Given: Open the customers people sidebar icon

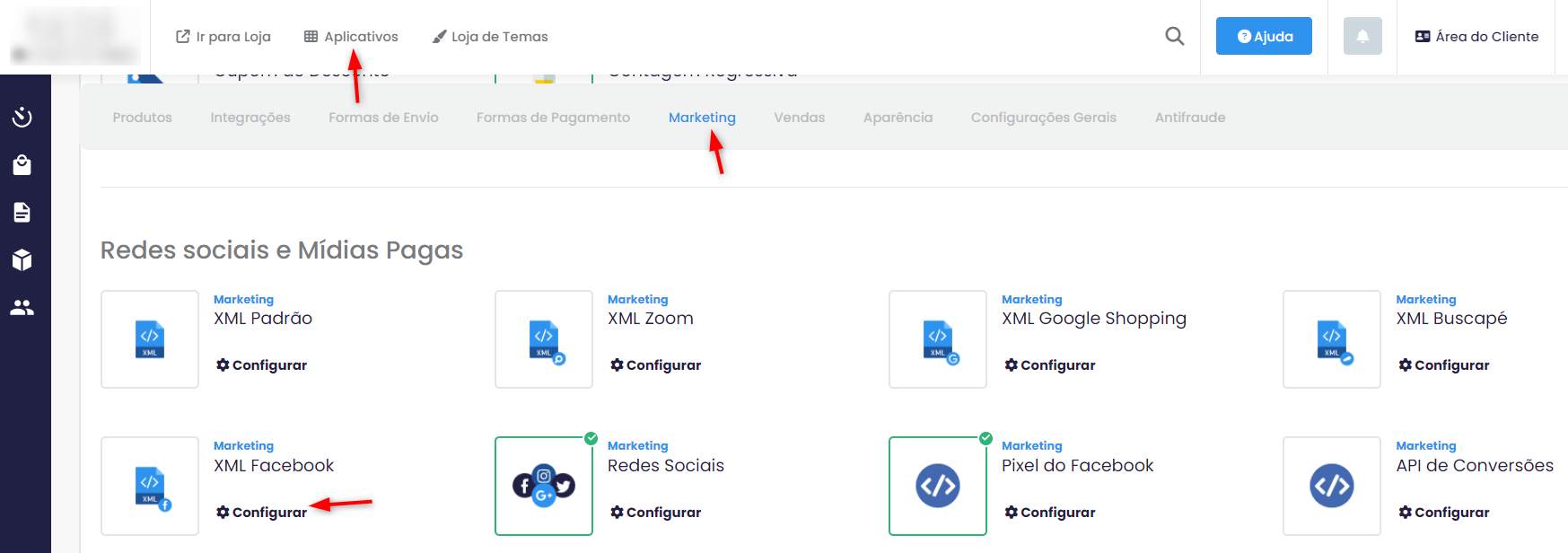Looking at the screenshot, I should 22,307.
